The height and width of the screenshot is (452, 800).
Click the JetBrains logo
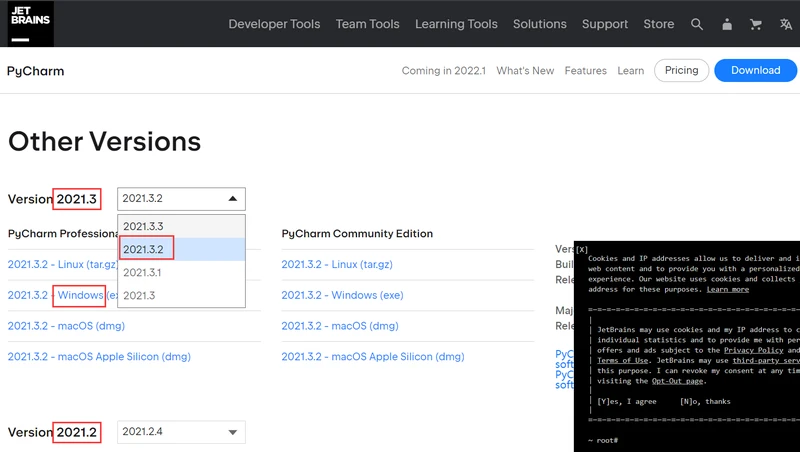pyautogui.click(x=27, y=23)
